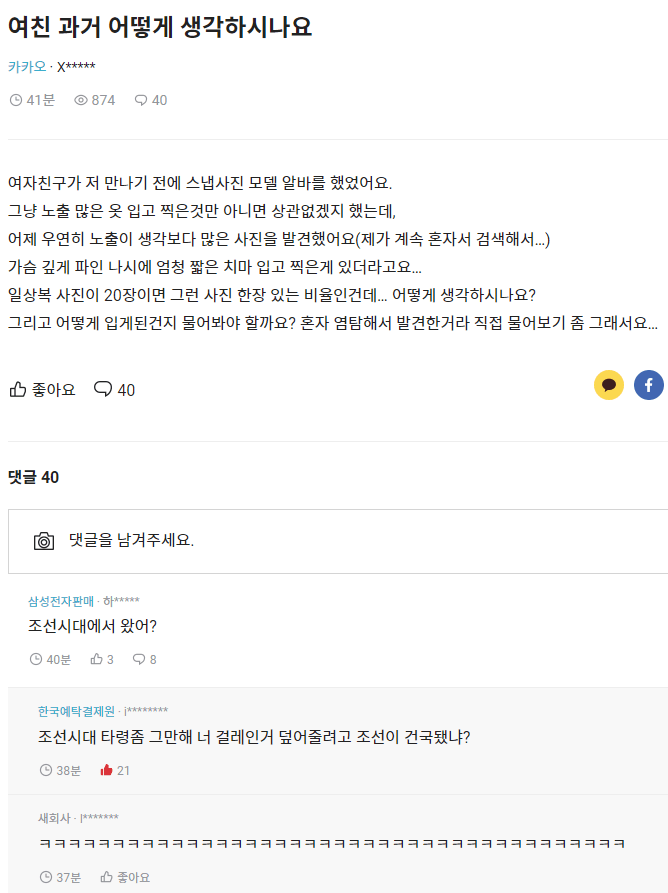Image resolution: width=668 pixels, height=893 pixels.
Task: Click red thumbs-up on 한국예탁결제원 reply
Action: [106, 770]
